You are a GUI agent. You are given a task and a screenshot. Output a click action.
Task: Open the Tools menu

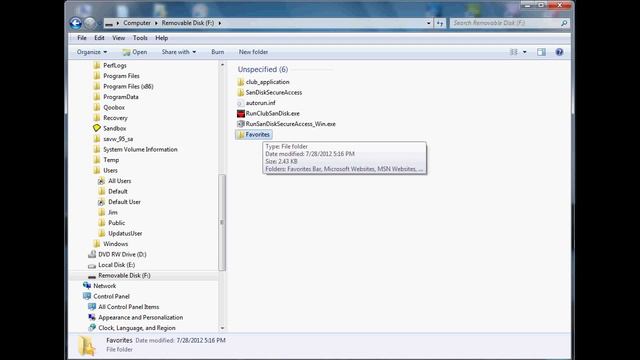[140, 38]
